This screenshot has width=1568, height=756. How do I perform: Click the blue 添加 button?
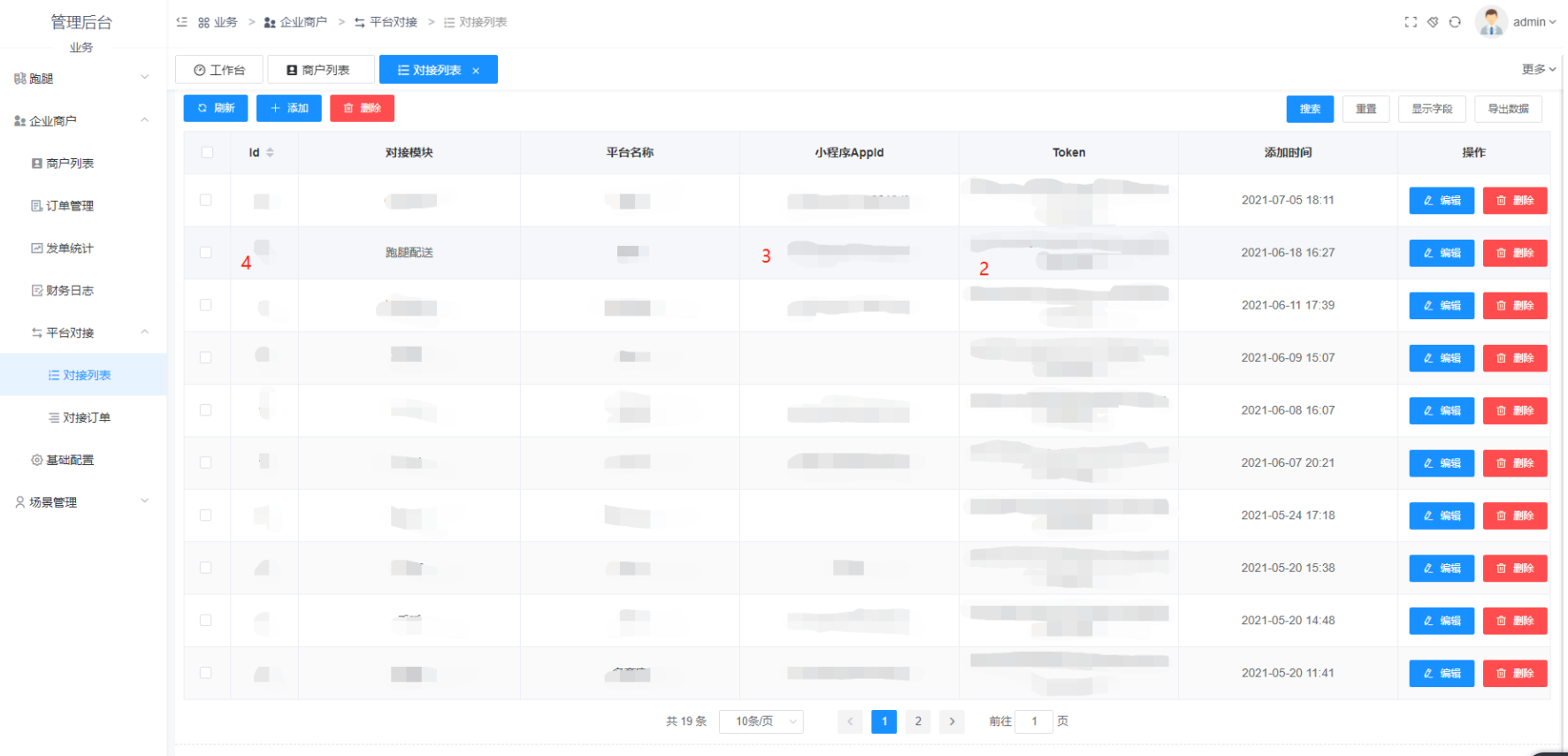point(289,108)
